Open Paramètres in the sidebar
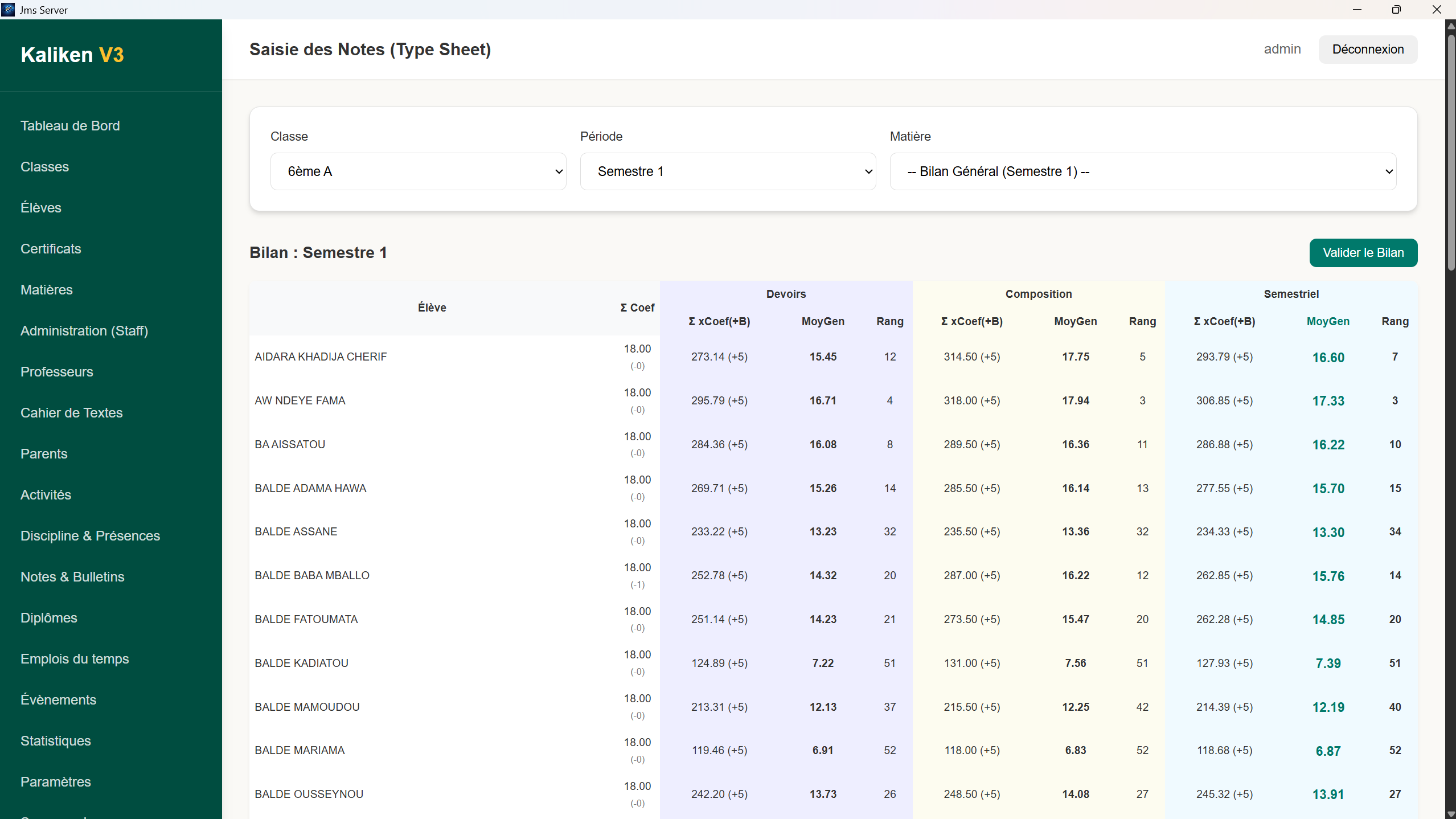This screenshot has width=1456, height=819. click(x=56, y=782)
